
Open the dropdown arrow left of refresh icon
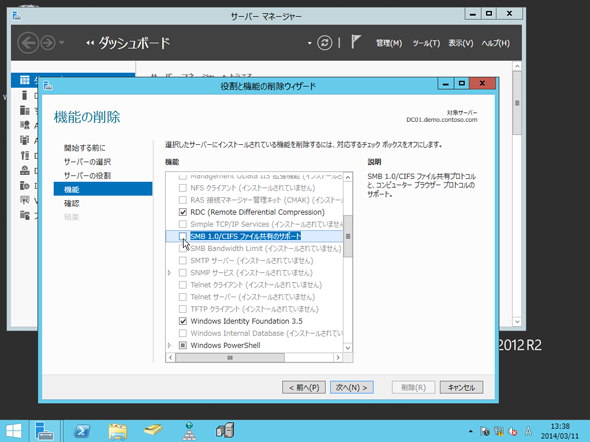point(309,43)
